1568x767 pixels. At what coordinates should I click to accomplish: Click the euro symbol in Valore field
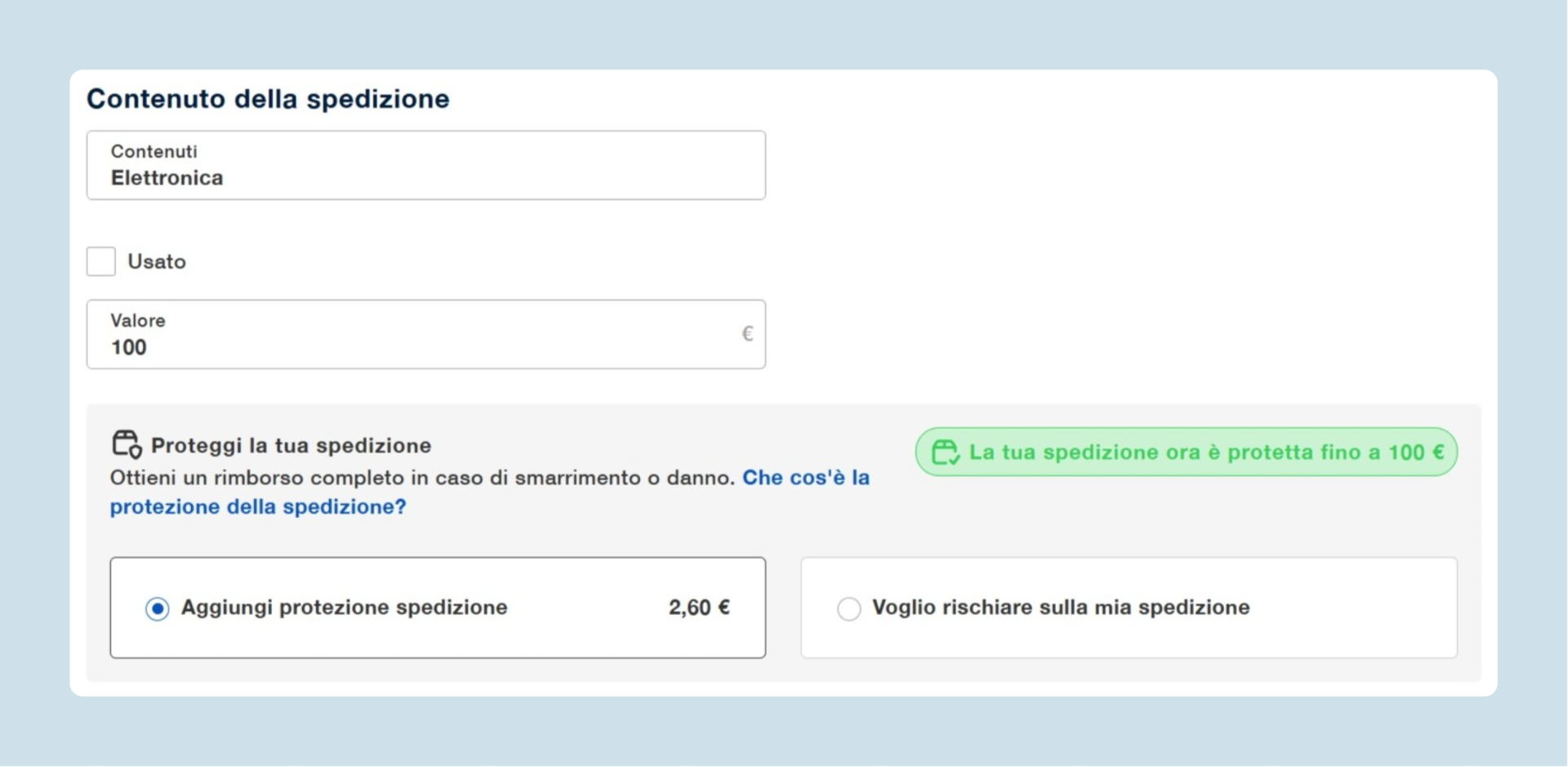[x=746, y=333]
